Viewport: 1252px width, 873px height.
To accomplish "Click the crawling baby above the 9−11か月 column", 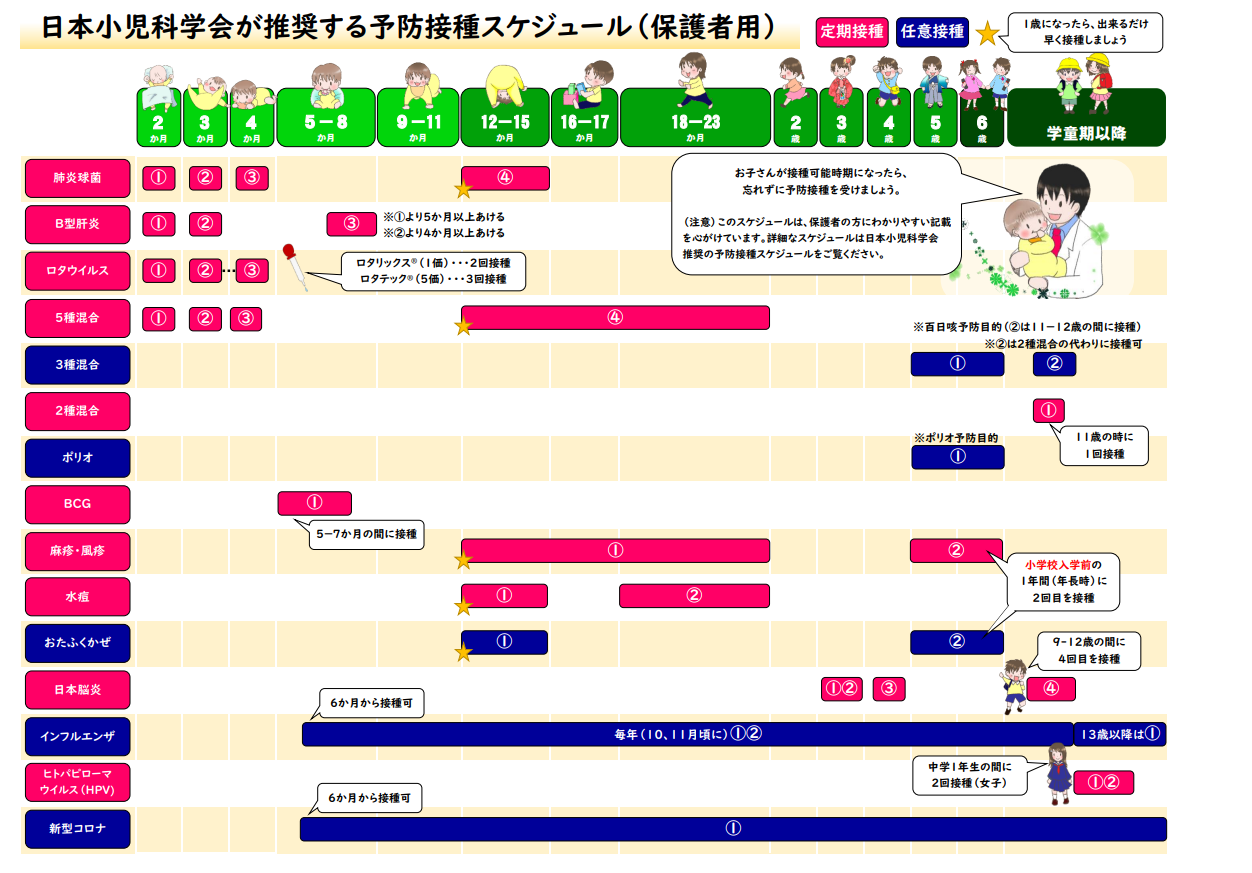I will tap(420, 84).
